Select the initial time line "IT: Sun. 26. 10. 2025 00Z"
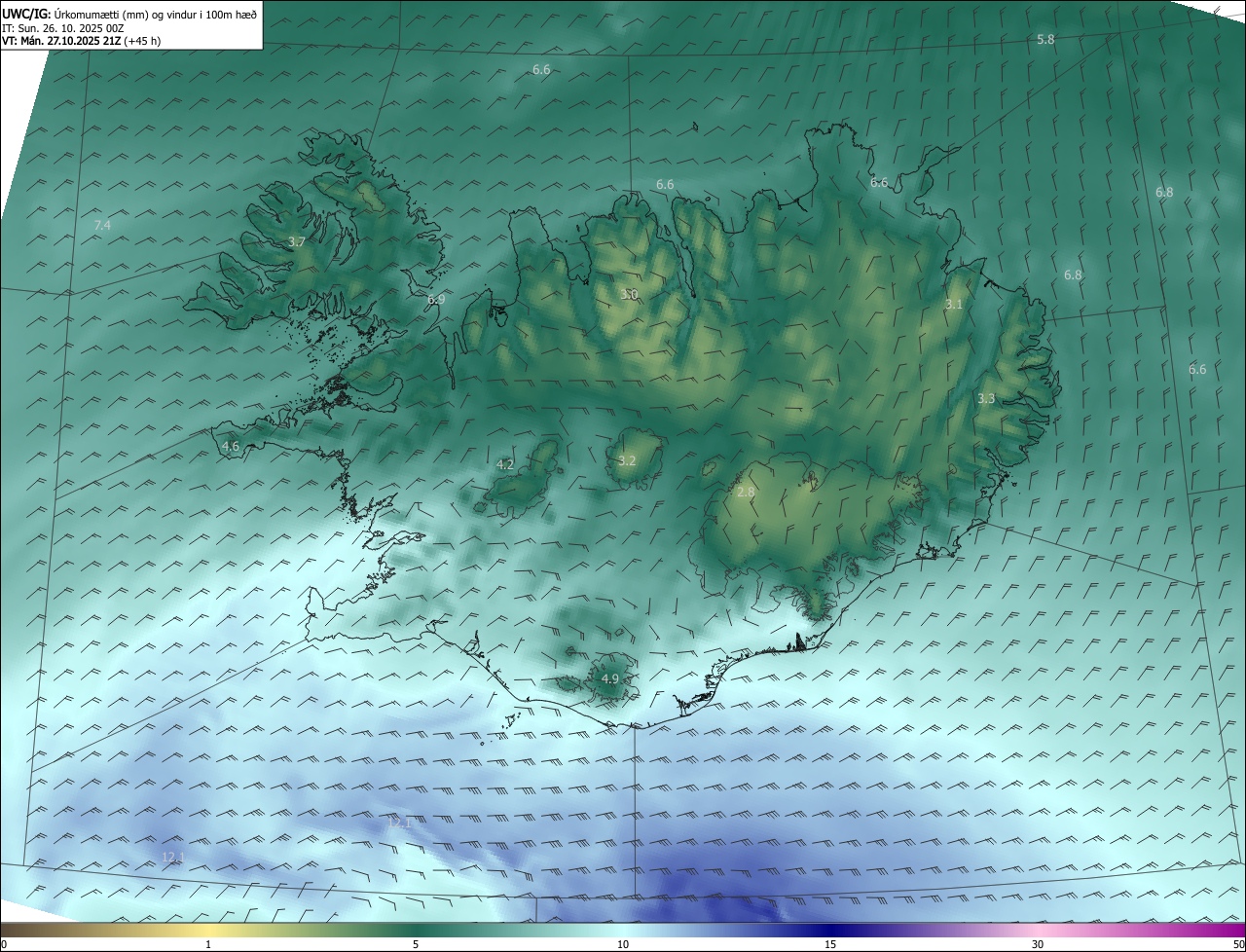The height and width of the screenshot is (952, 1246). pyautogui.click(x=63, y=28)
